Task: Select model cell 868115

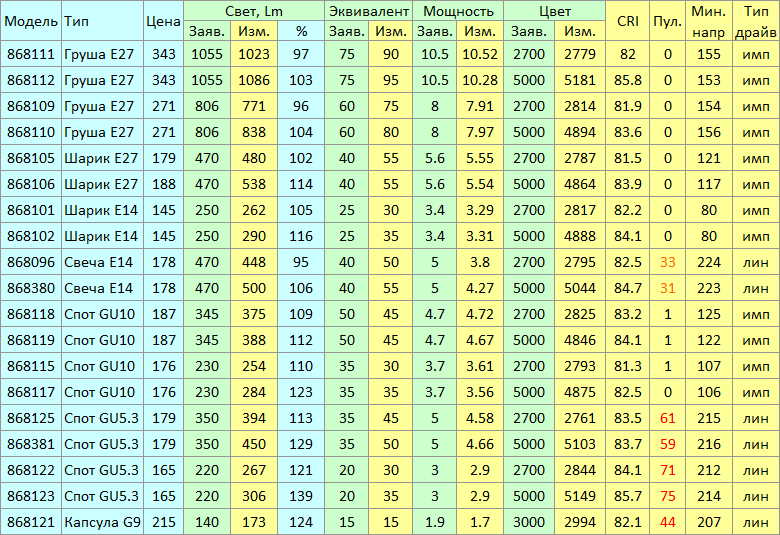Action: [x=31, y=366]
